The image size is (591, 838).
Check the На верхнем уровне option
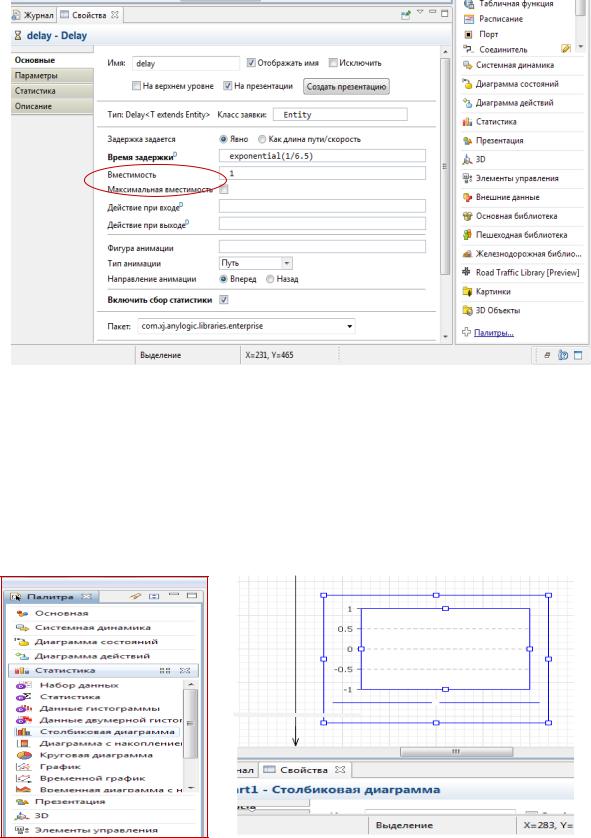coord(136,86)
